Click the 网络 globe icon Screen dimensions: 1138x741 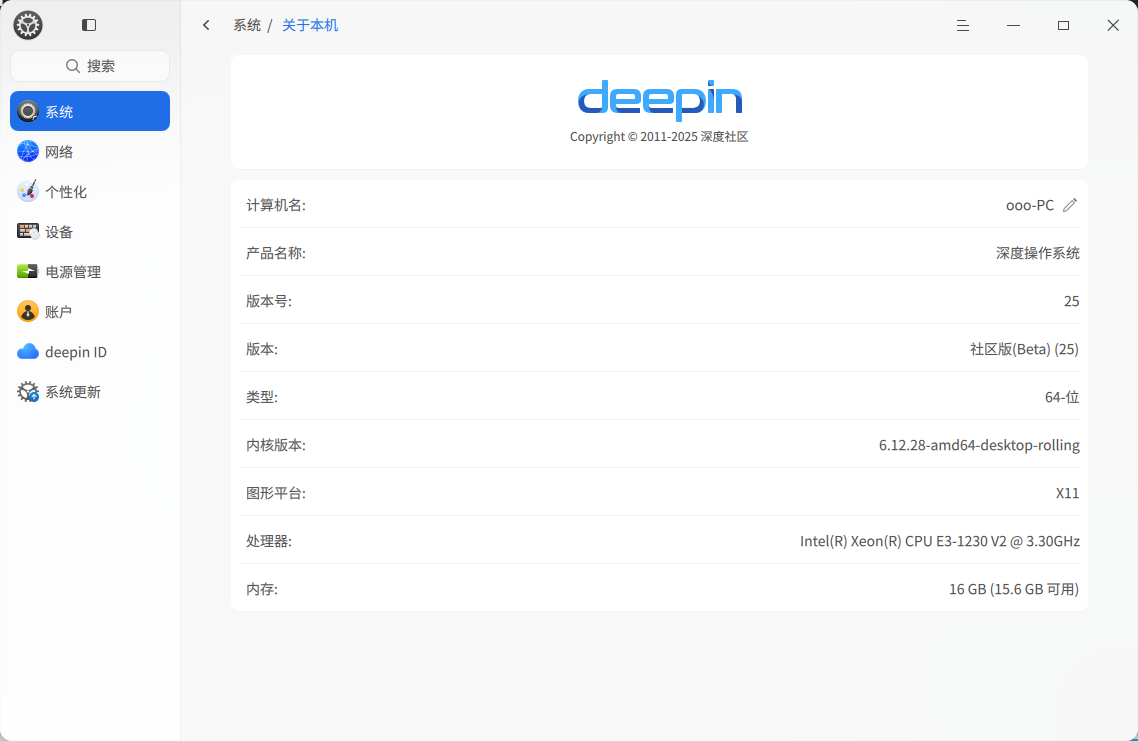tap(28, 151)
